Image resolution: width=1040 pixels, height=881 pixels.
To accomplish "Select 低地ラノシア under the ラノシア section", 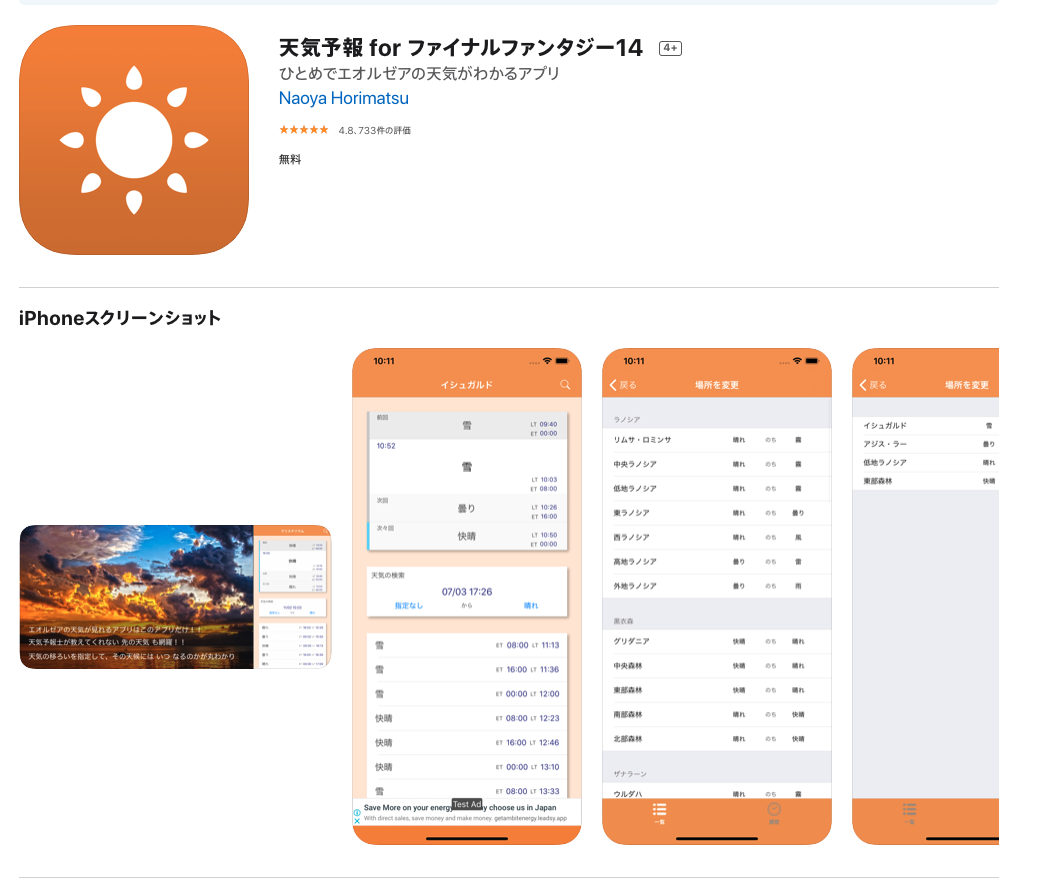I will pos(716,488).
